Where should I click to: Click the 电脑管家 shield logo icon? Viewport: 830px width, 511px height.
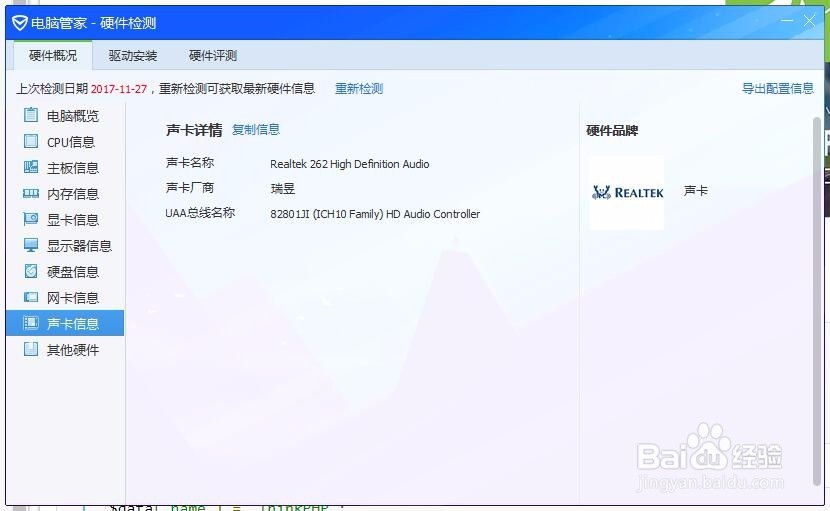(20, 23)
